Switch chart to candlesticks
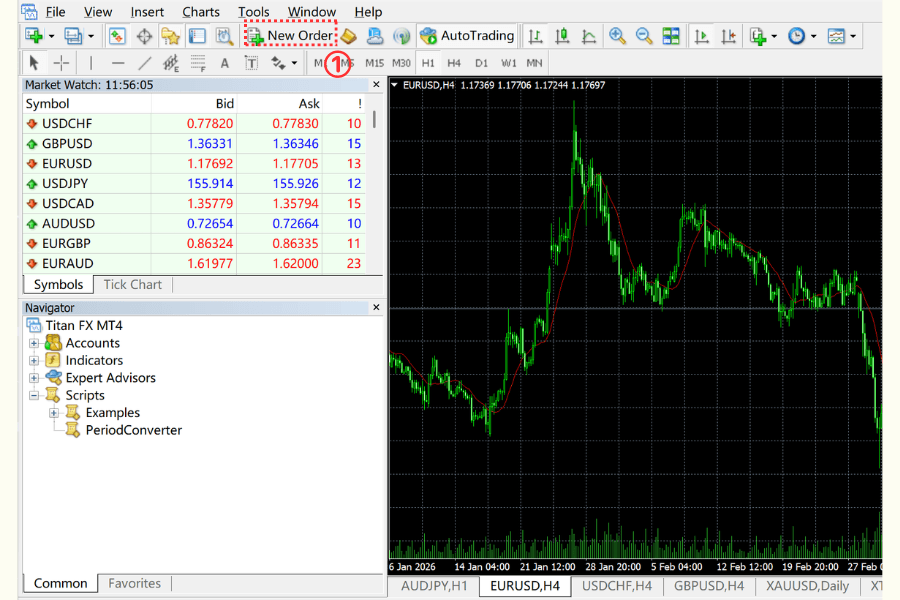Viewport: 900px width, 600px height. click(562, 36)
